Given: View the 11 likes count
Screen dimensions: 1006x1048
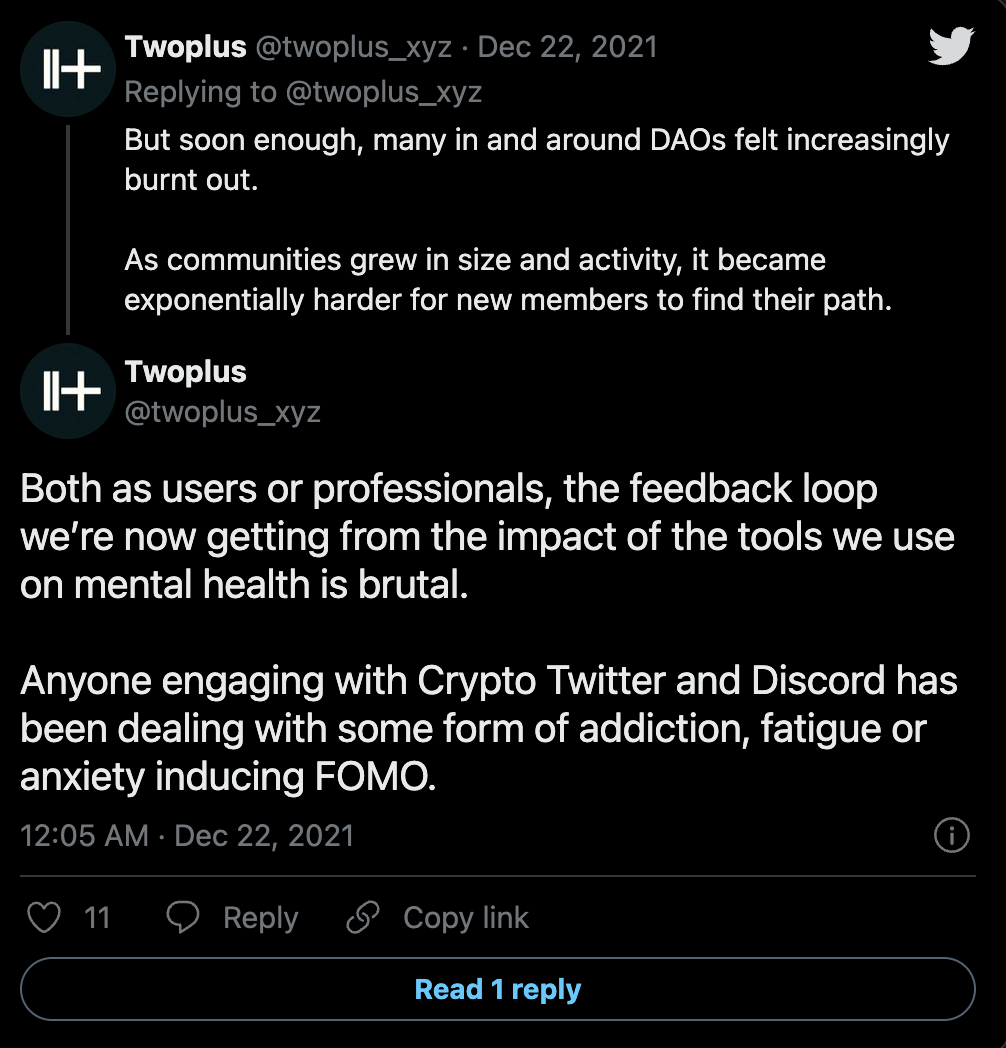Looking at the screenshot, I should click(x=98, y=918).
